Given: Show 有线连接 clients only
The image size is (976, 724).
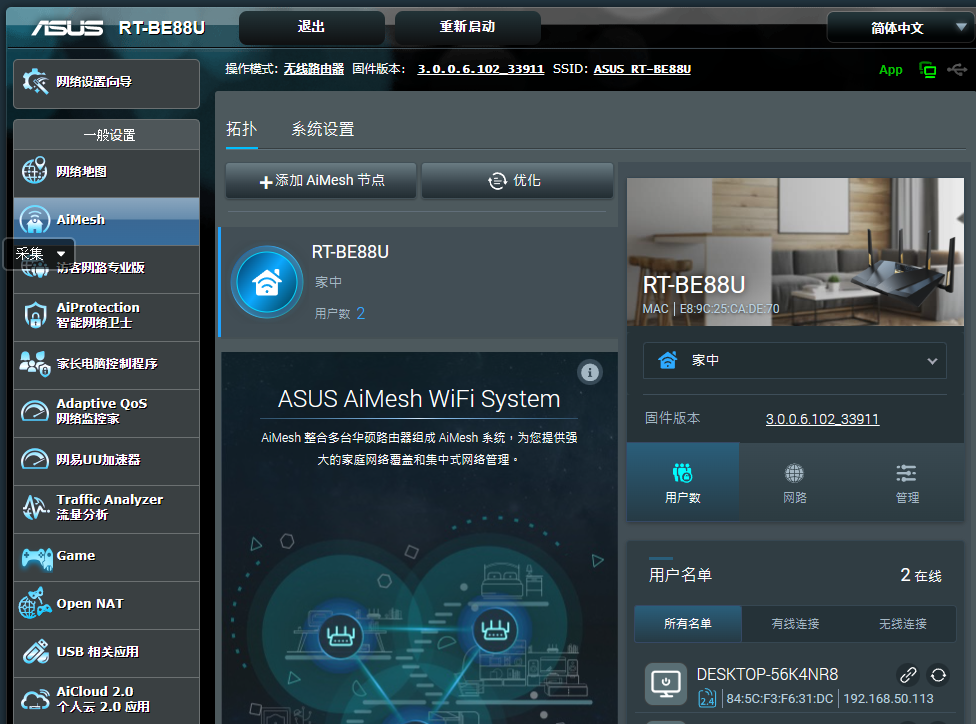Looking at the screenshot, I should point(795,623).
